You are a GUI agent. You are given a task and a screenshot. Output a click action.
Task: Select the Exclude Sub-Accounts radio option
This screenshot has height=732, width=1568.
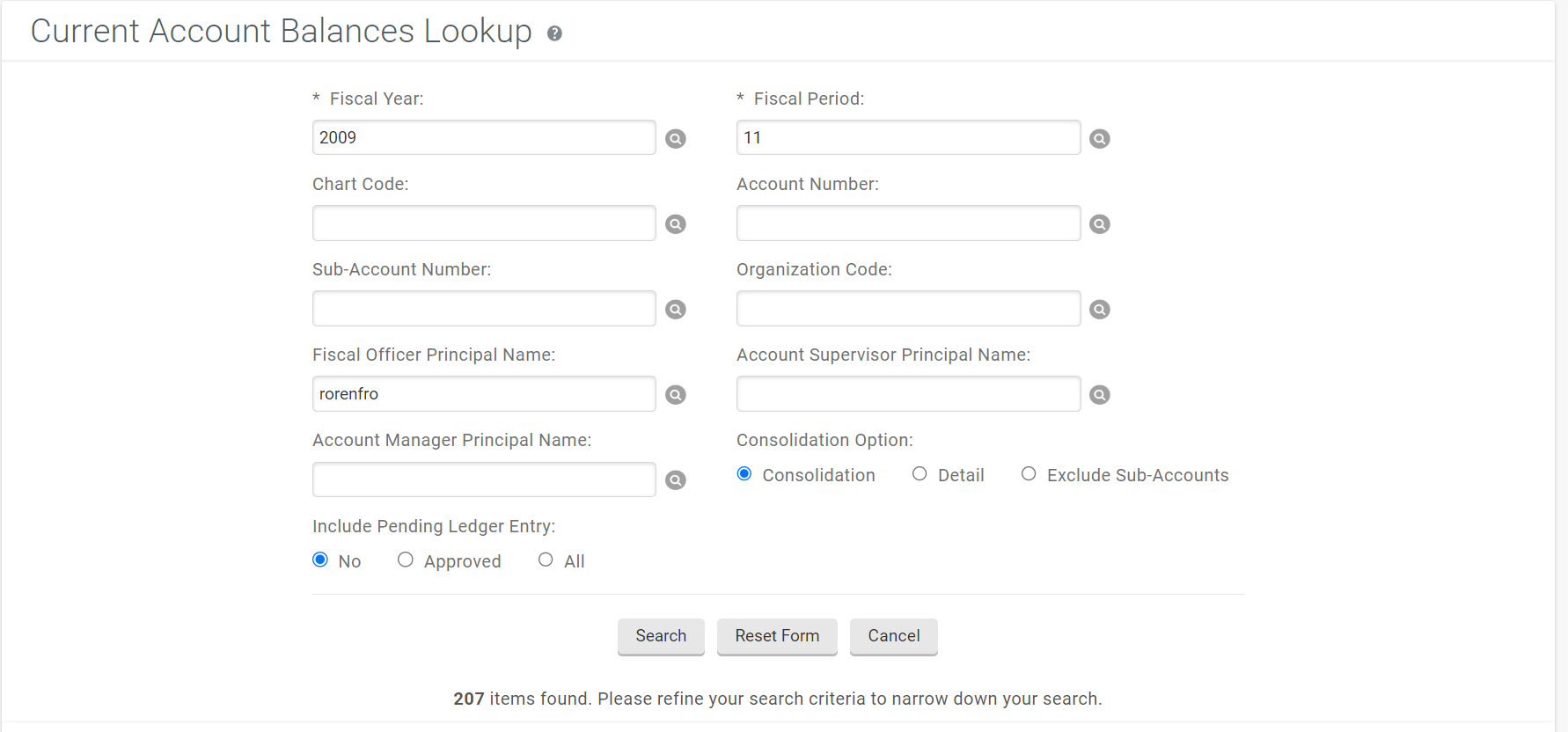1029,474
